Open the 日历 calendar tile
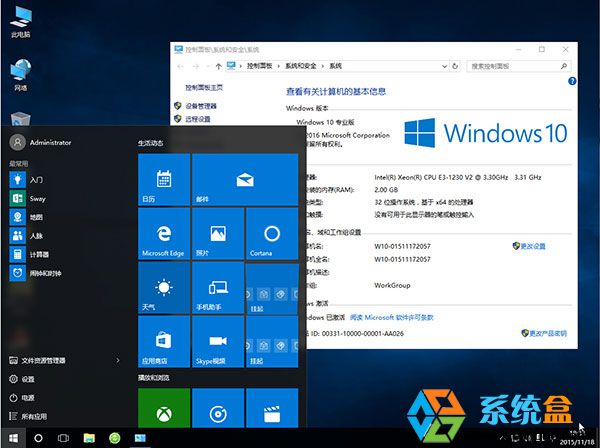The height and width of the screenshot is (448, 600). pos(164,179)
